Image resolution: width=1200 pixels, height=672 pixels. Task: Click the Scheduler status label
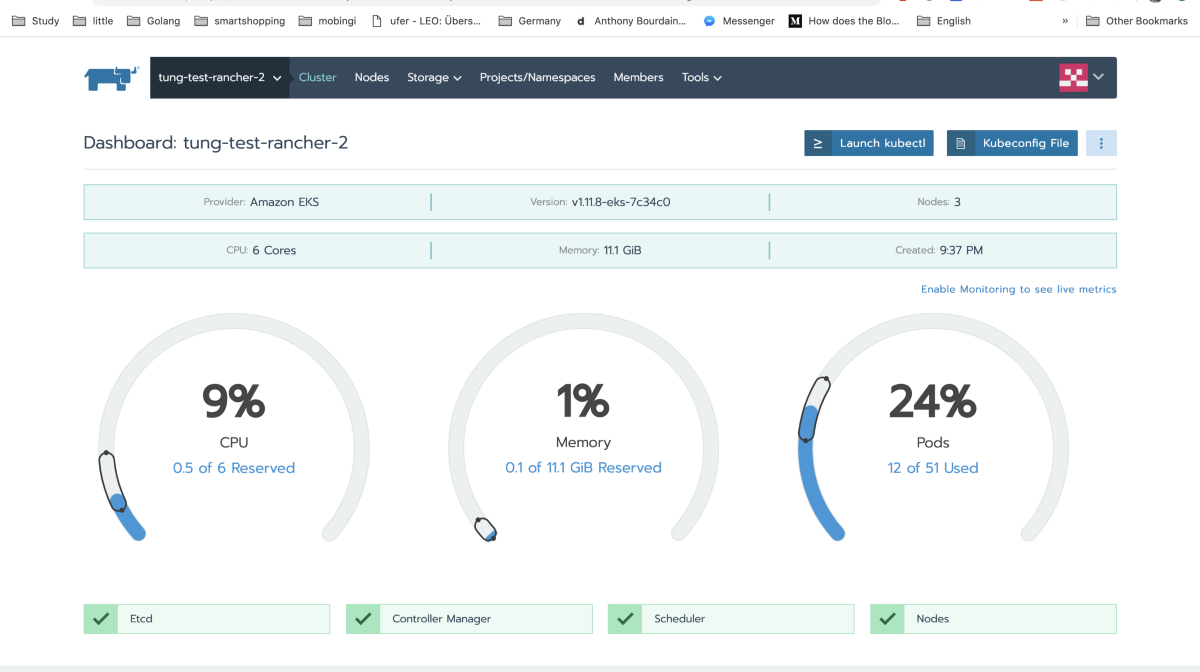click(679, 619)
